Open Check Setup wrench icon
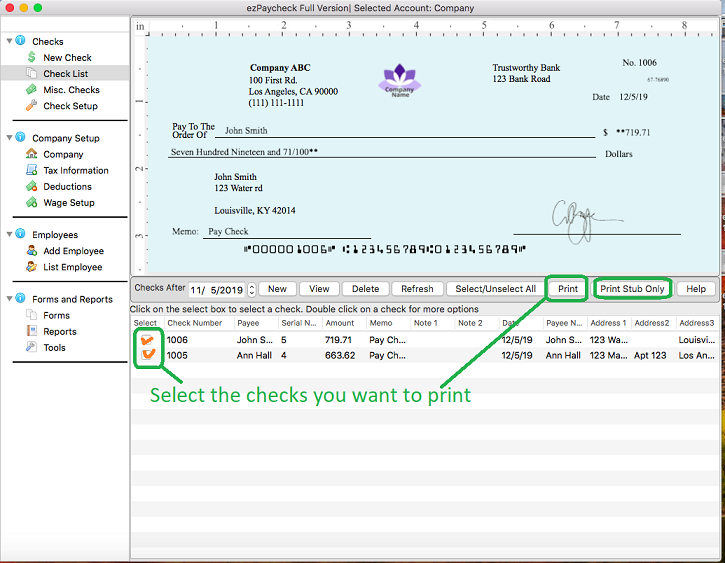The height and width of the screenshot is (563, 725). tap(32, 106)
